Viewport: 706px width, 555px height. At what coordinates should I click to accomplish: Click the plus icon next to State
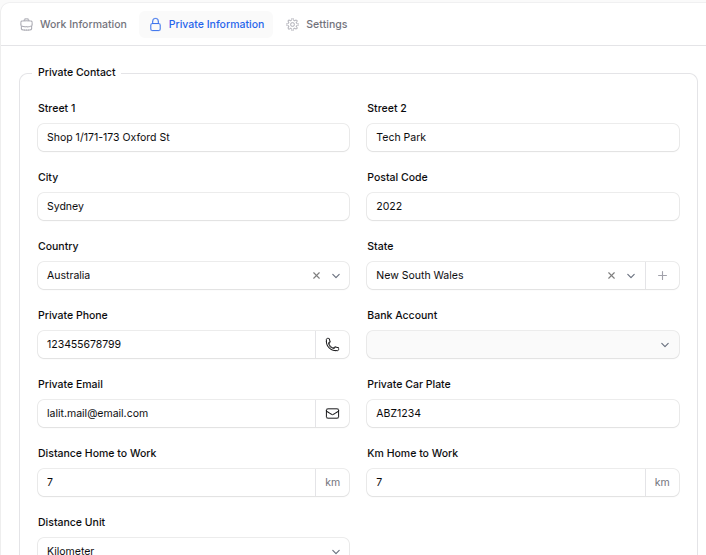point(662,276)
